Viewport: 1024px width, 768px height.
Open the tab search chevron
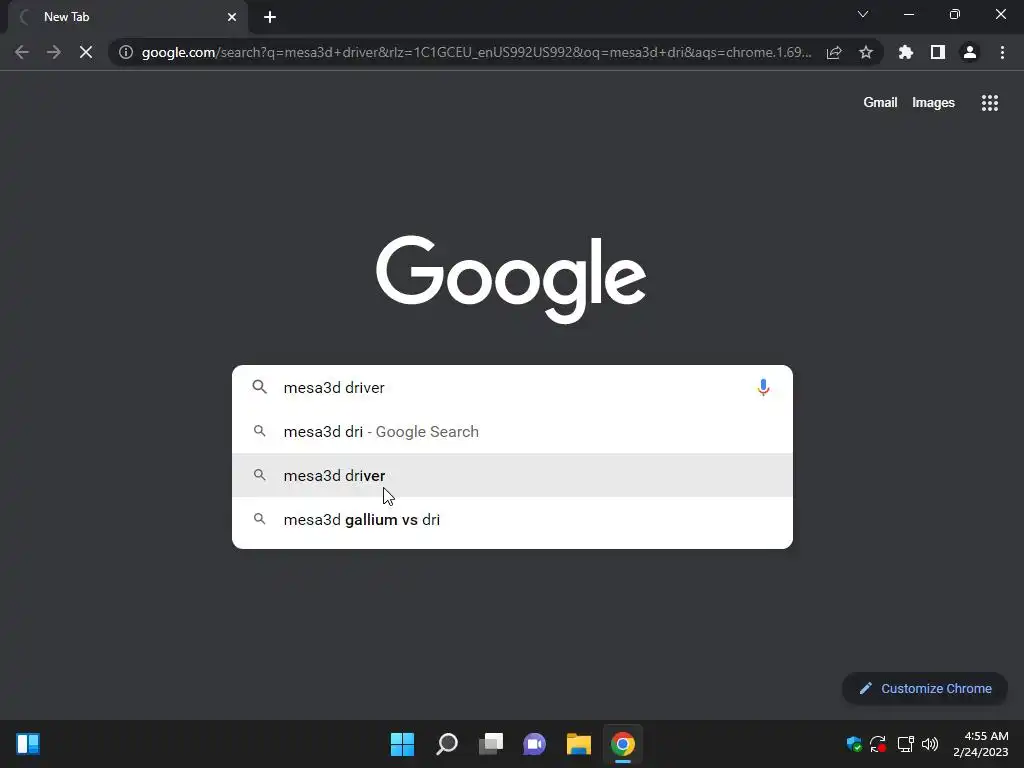click(863, 14)
